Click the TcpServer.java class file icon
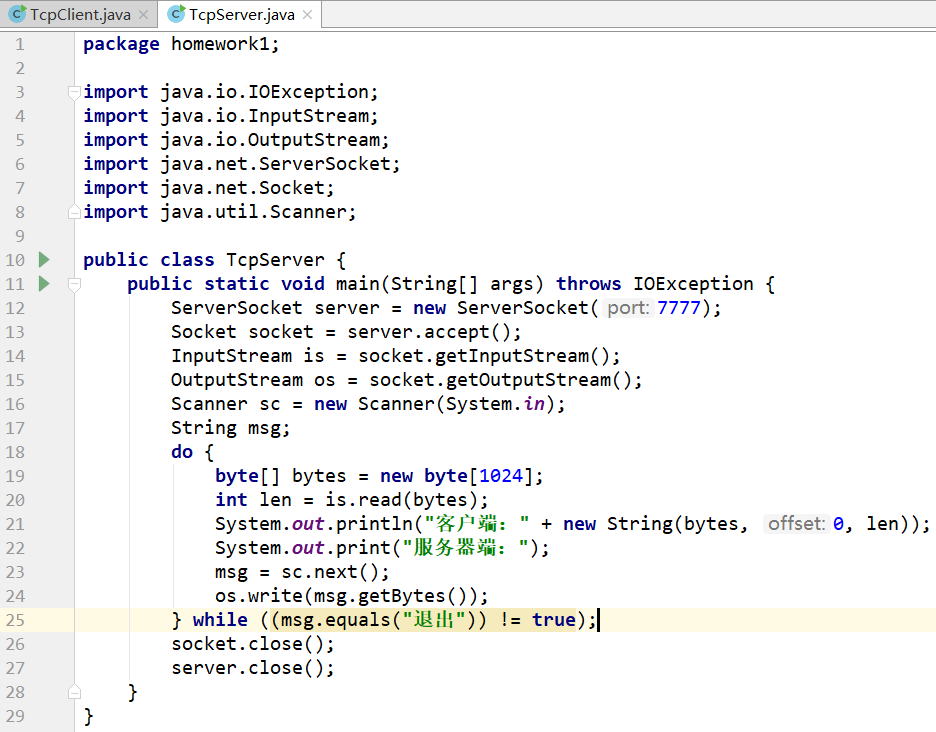This screenshot has height=732, width=936. click(176, 14)
